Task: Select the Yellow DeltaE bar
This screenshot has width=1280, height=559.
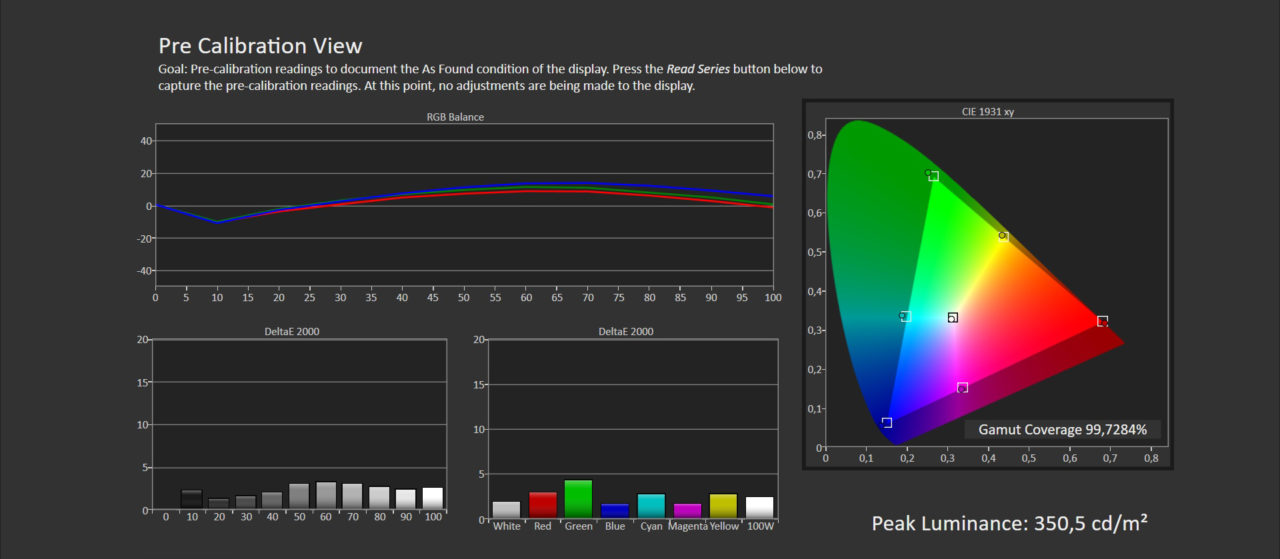Action: click(x=723, y=505)
